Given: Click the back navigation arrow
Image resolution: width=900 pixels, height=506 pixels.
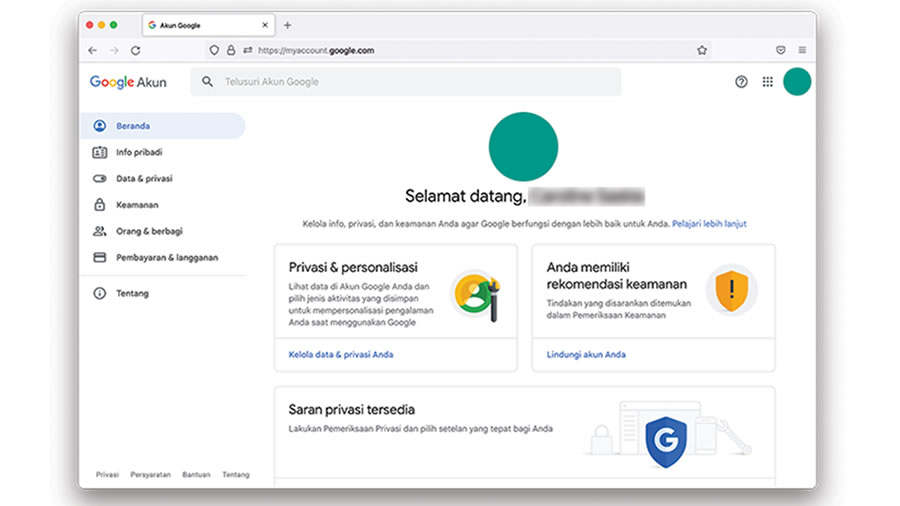Looking at the screenshot, I should tap(93, 50).
